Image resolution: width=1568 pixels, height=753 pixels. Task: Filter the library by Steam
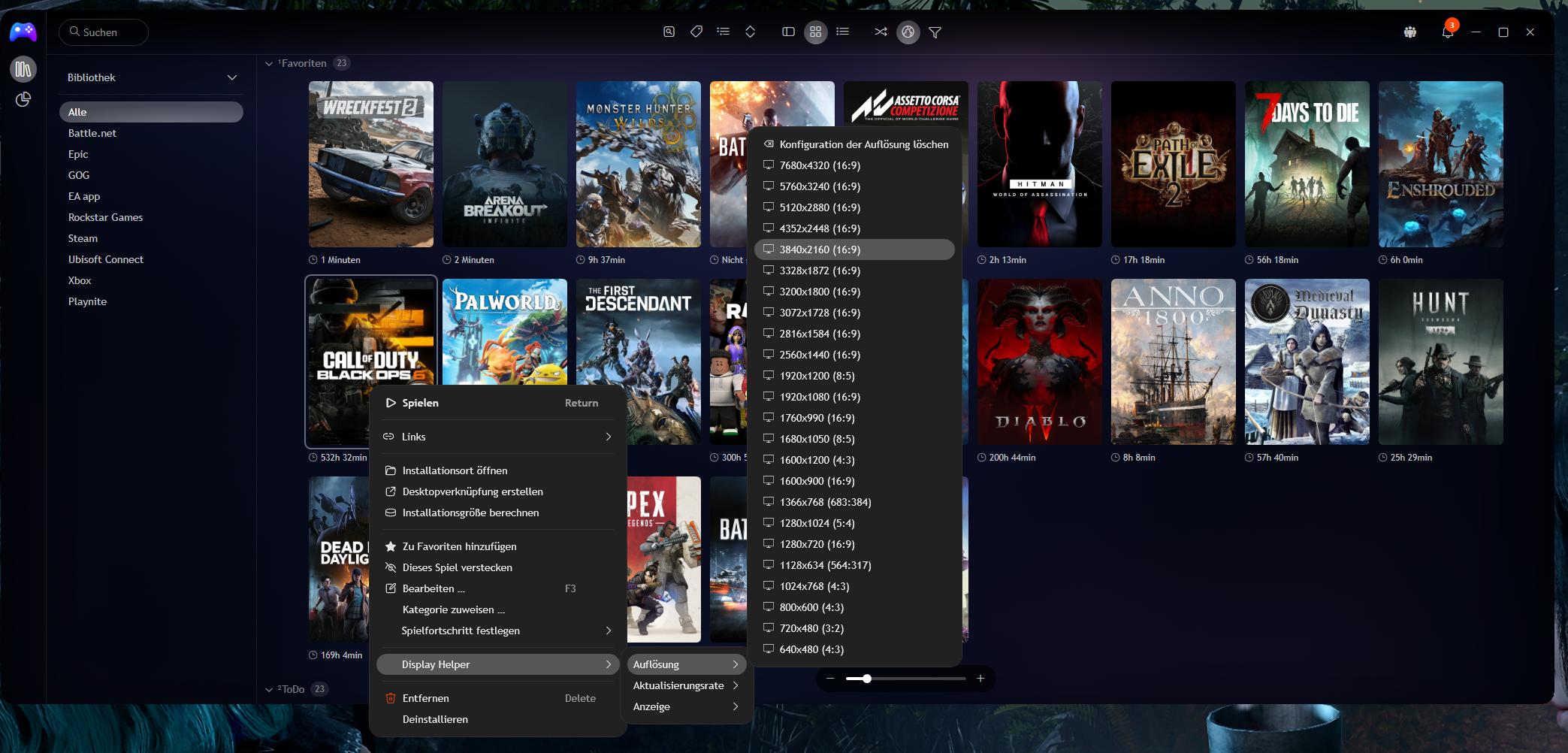tap(151, 238)
